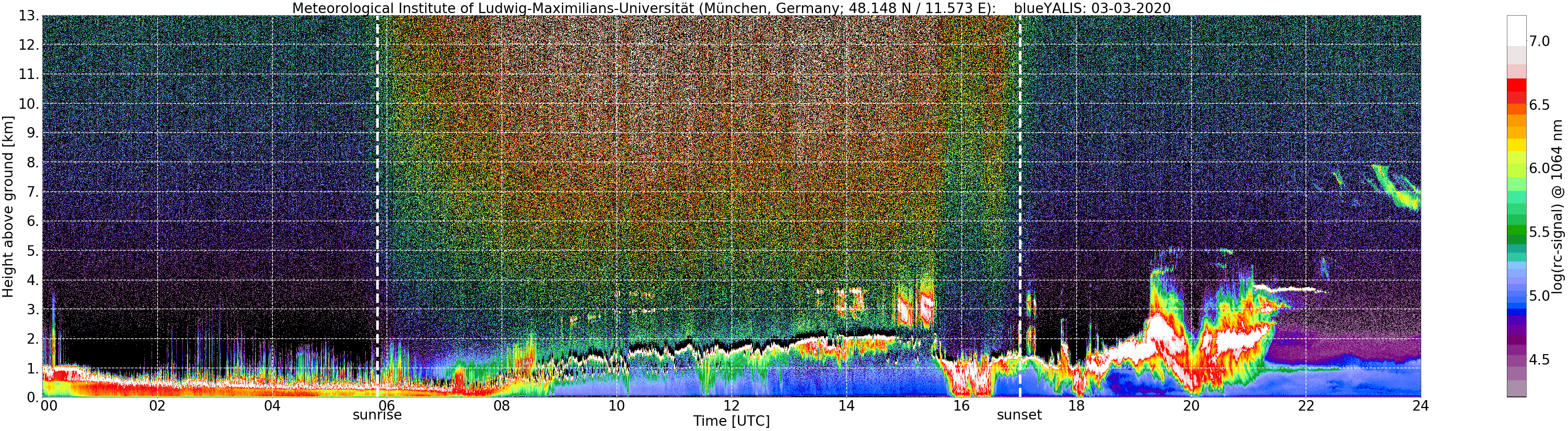
Task: Click the dashed sunset marker line
Action: (x=1019, y=206)
